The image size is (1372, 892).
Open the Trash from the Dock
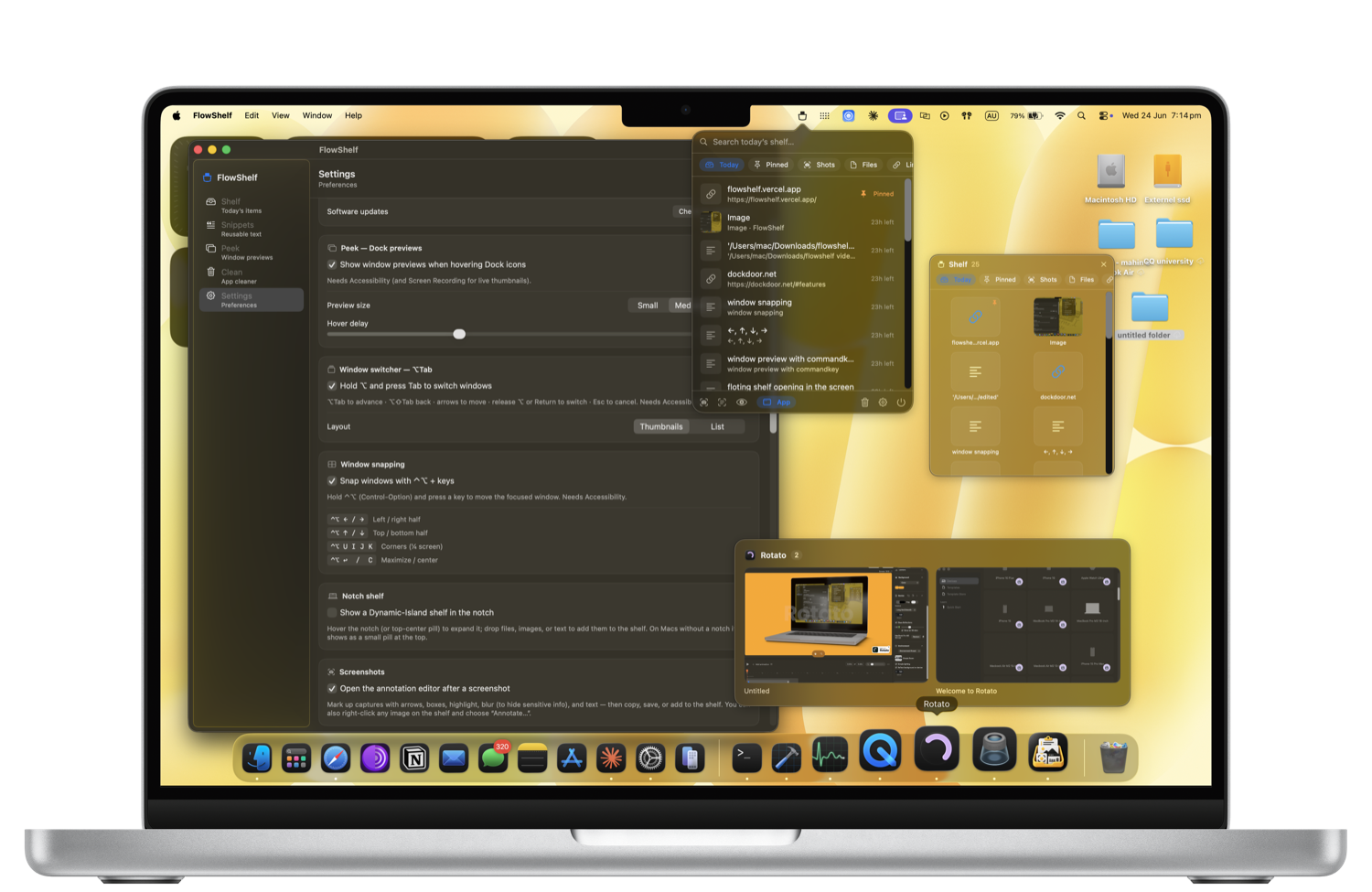tap(1113, 758)
